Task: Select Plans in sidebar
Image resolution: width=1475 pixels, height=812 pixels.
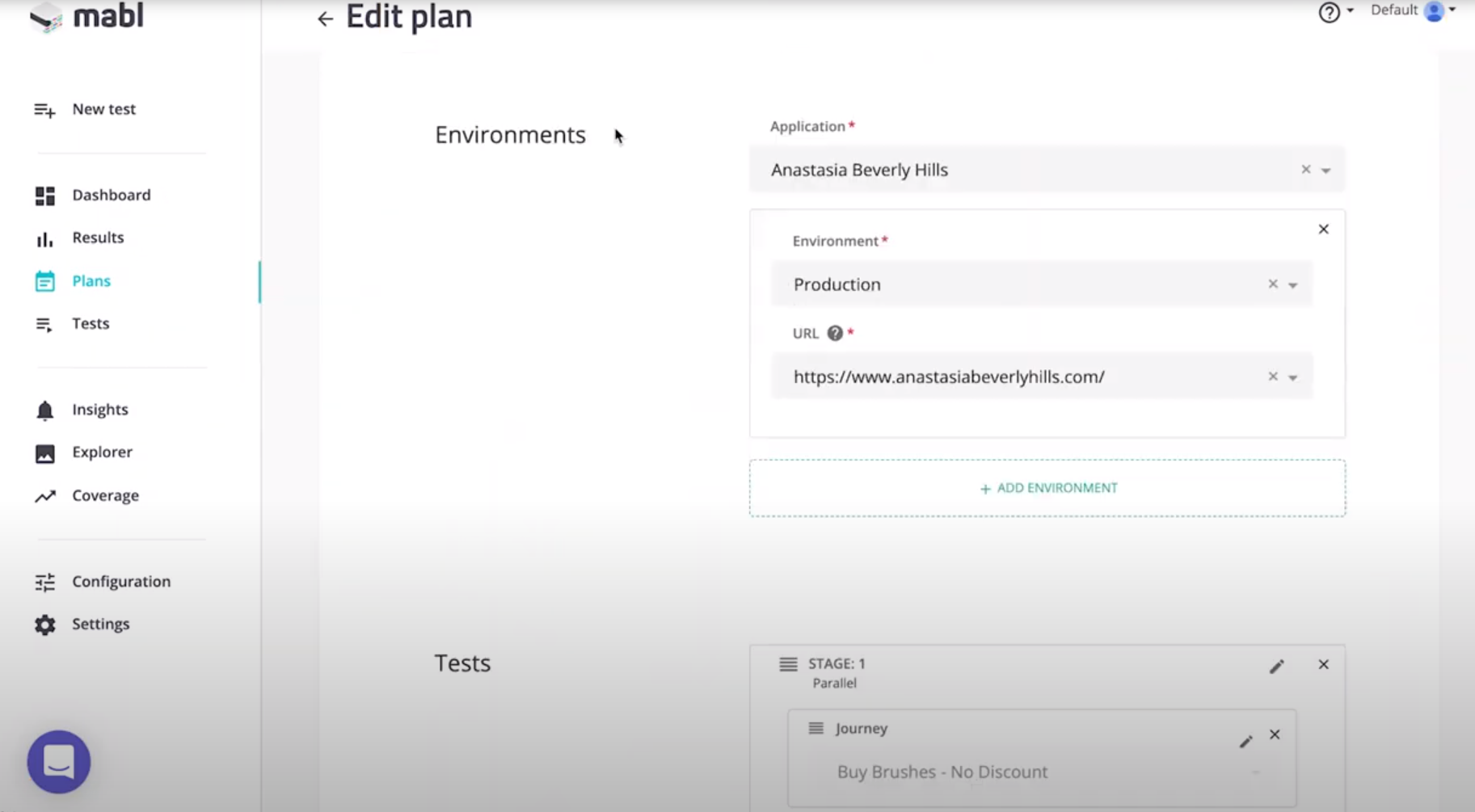Action: pos(91,280)
